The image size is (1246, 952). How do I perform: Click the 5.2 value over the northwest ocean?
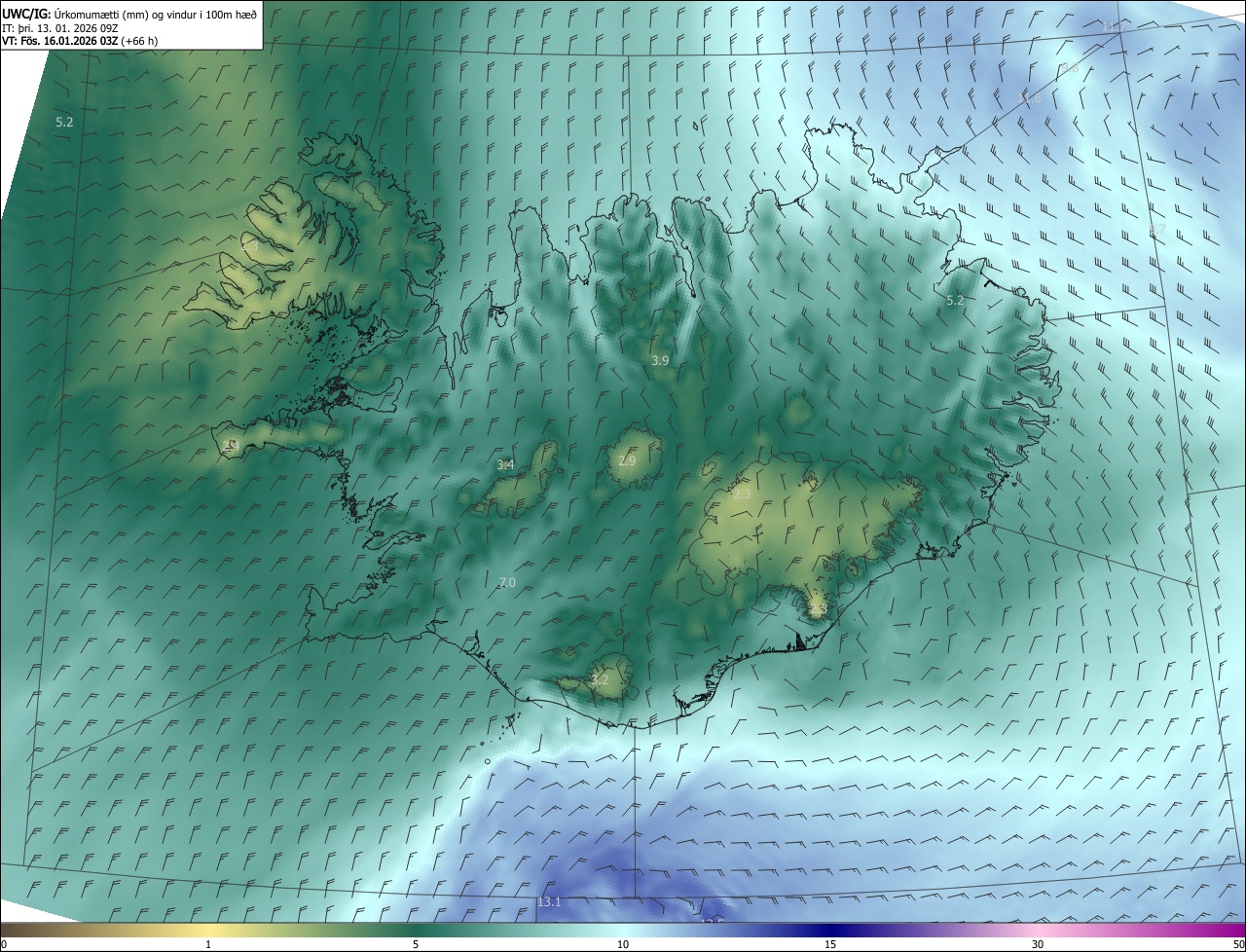[x=64, y=122]
